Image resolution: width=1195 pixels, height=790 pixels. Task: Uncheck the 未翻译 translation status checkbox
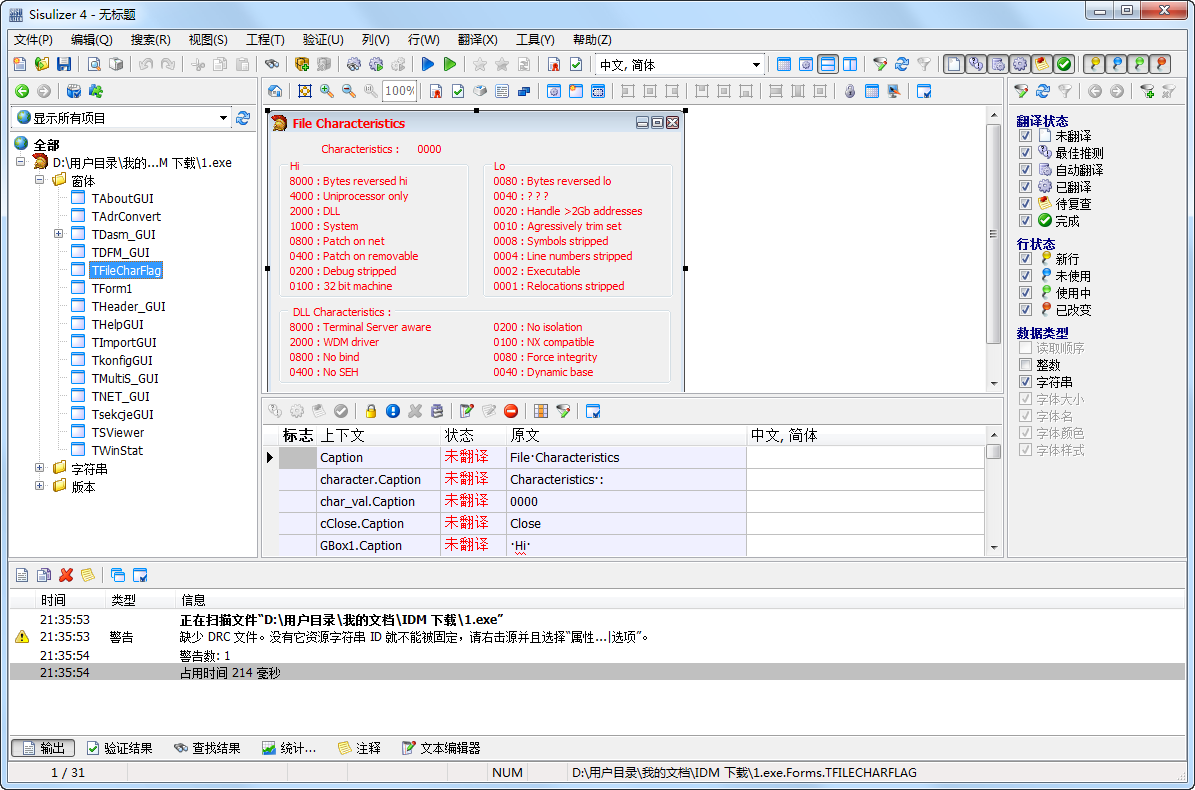click(1025, 136)
